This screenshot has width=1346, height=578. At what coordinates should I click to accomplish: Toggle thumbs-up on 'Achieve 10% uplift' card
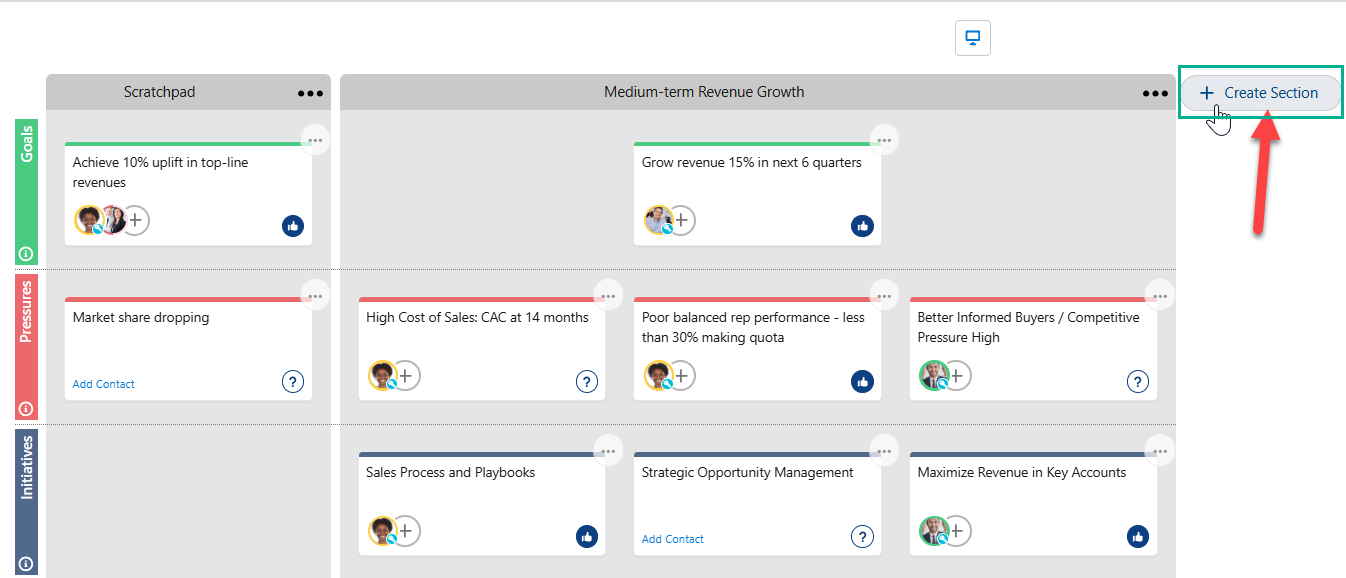coord(293,226)
